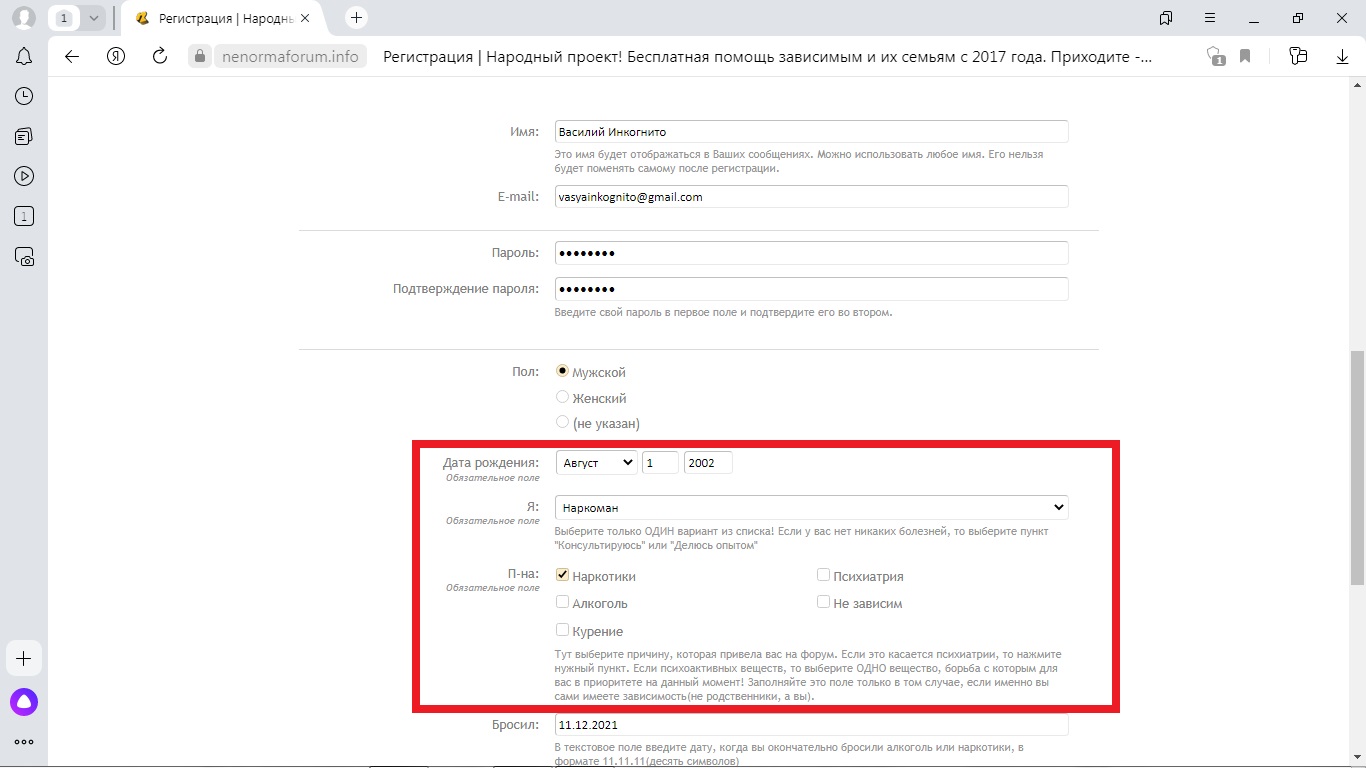Select the Женский gender radio button

click(x=562, y=397)
